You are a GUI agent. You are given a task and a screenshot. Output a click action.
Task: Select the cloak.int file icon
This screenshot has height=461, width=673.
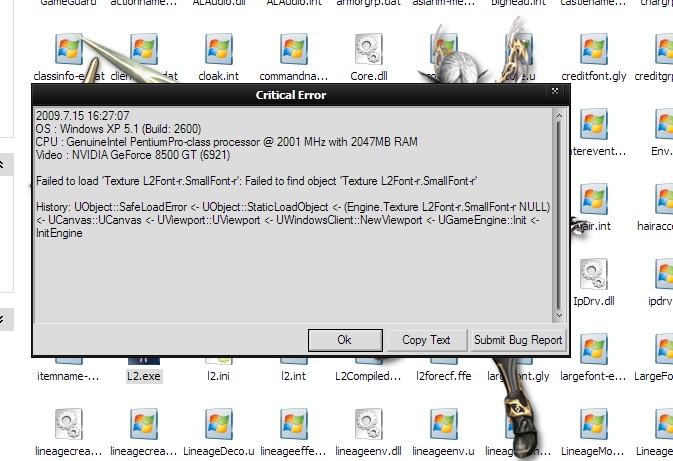click(x=218, y=48)
